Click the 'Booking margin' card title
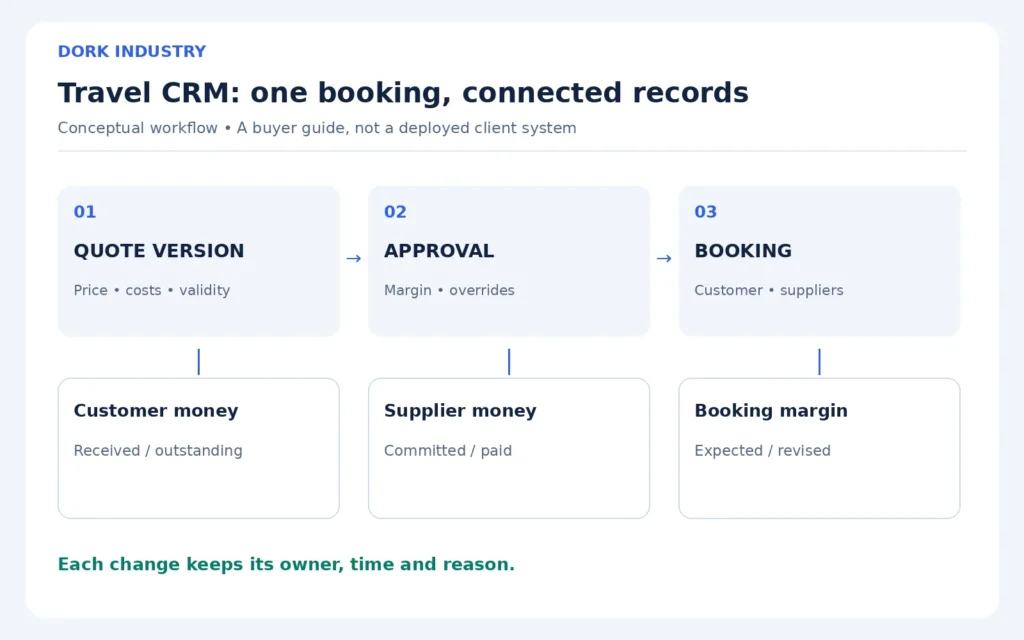The image size is (1024, 640). (771, 411)
